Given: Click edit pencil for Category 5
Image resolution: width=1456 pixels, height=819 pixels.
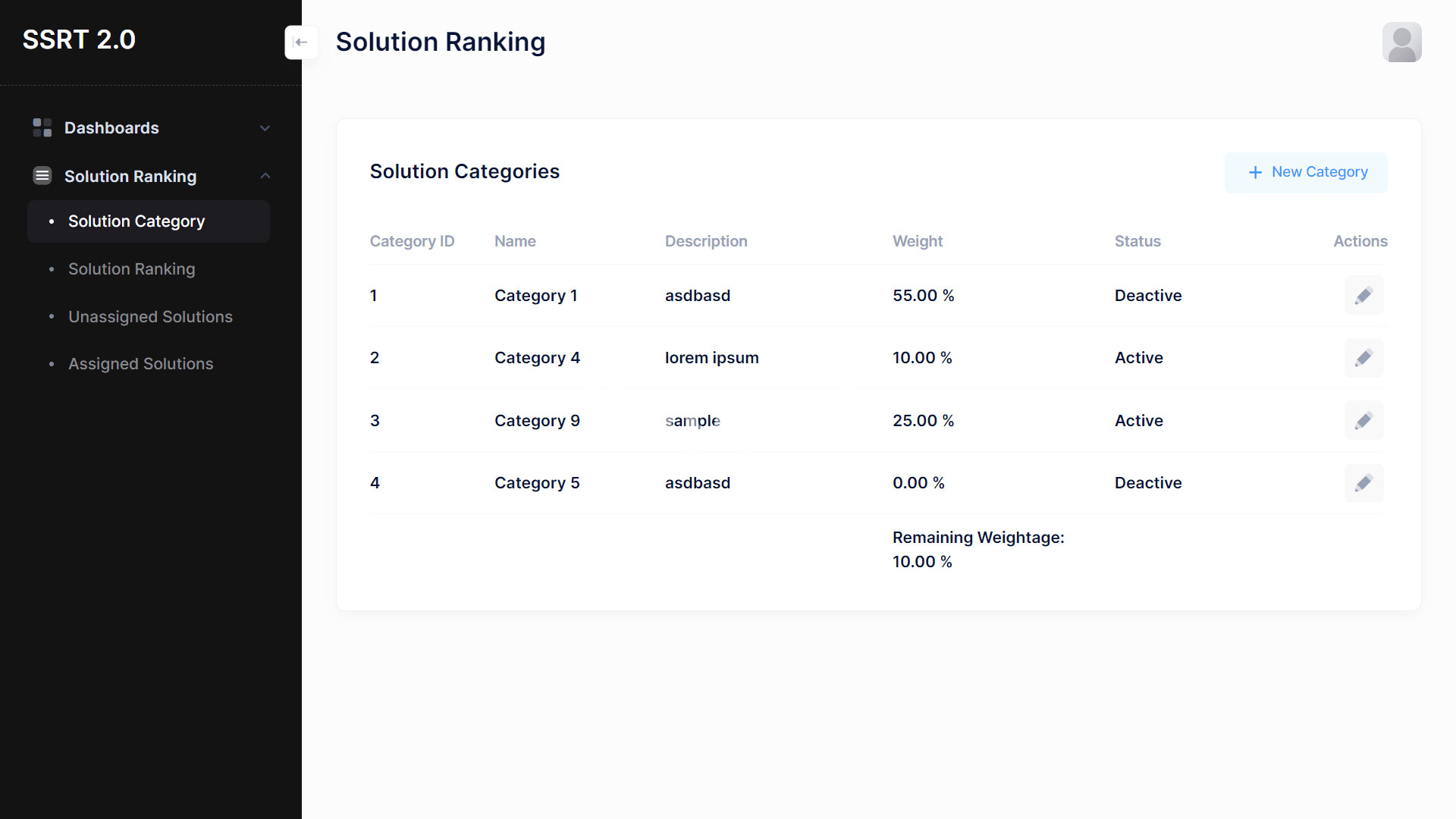Looking at the screenshot, I should (1363, 483).
